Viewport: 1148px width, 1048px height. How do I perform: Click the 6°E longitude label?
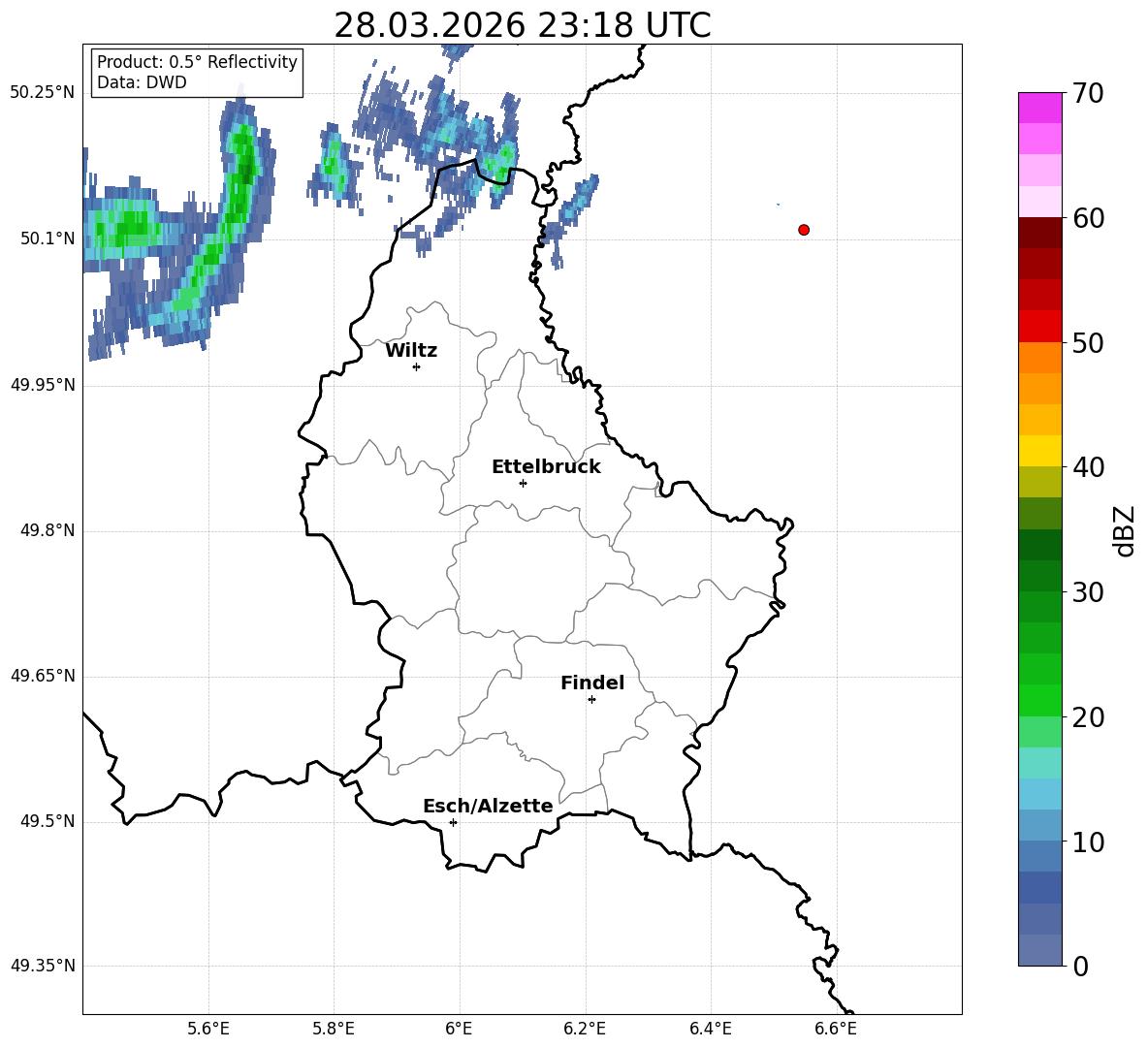pos(459,1030)
